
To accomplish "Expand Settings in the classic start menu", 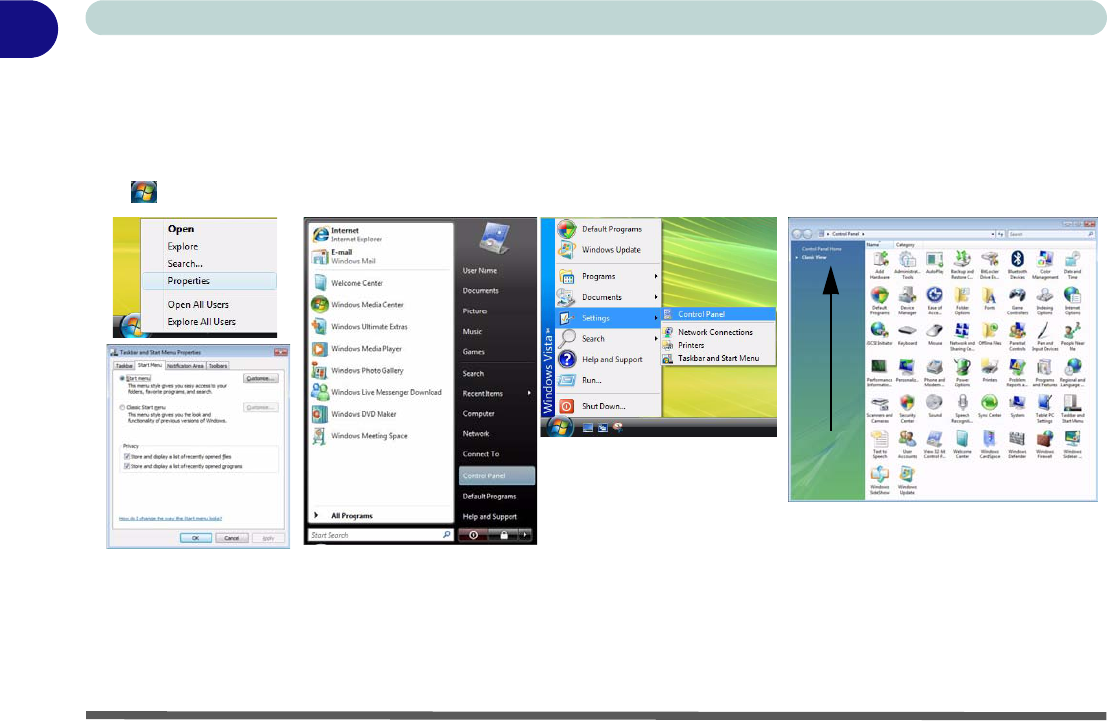I will tap(608, 318).
